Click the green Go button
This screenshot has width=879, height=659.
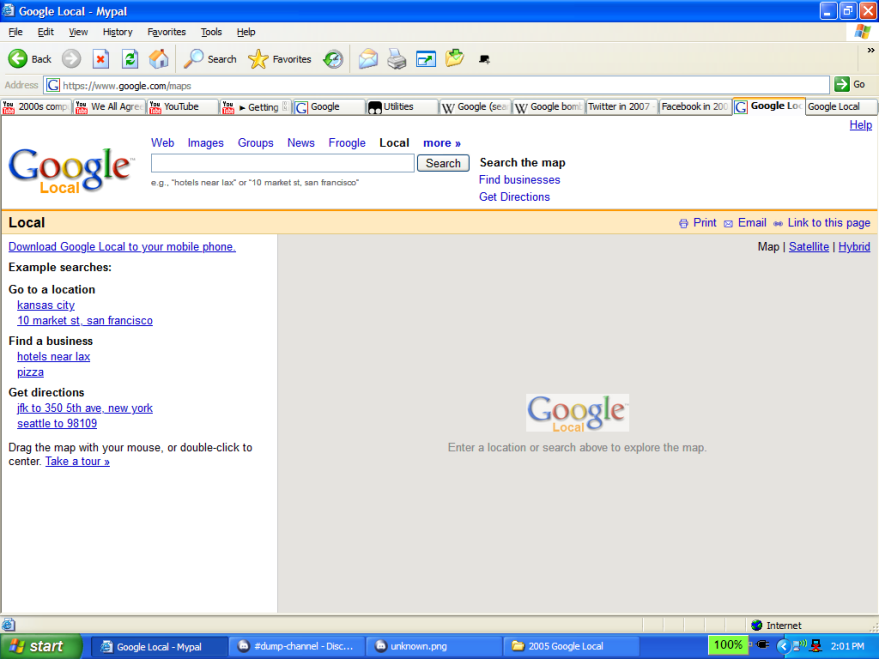[850, 85]
